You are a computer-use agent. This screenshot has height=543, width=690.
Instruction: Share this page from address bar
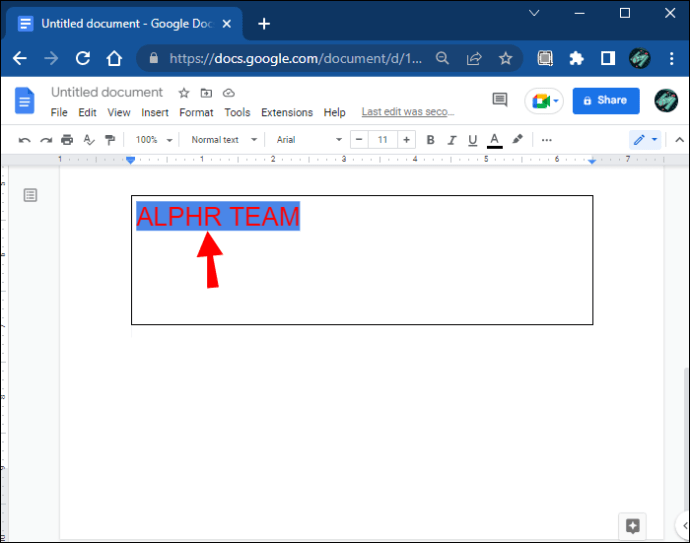pos(474,58)
